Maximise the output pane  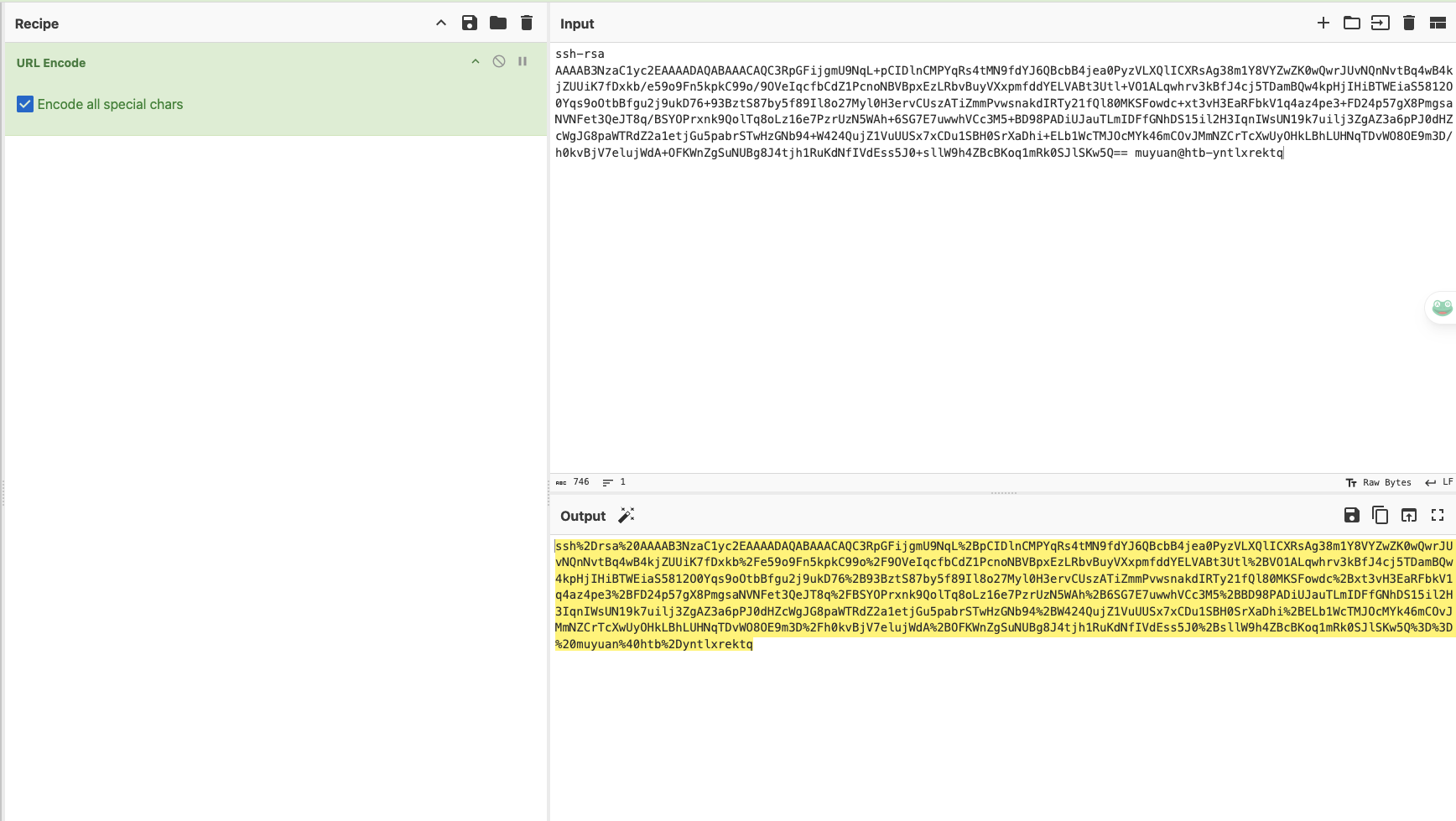(x=1438, y=516)
